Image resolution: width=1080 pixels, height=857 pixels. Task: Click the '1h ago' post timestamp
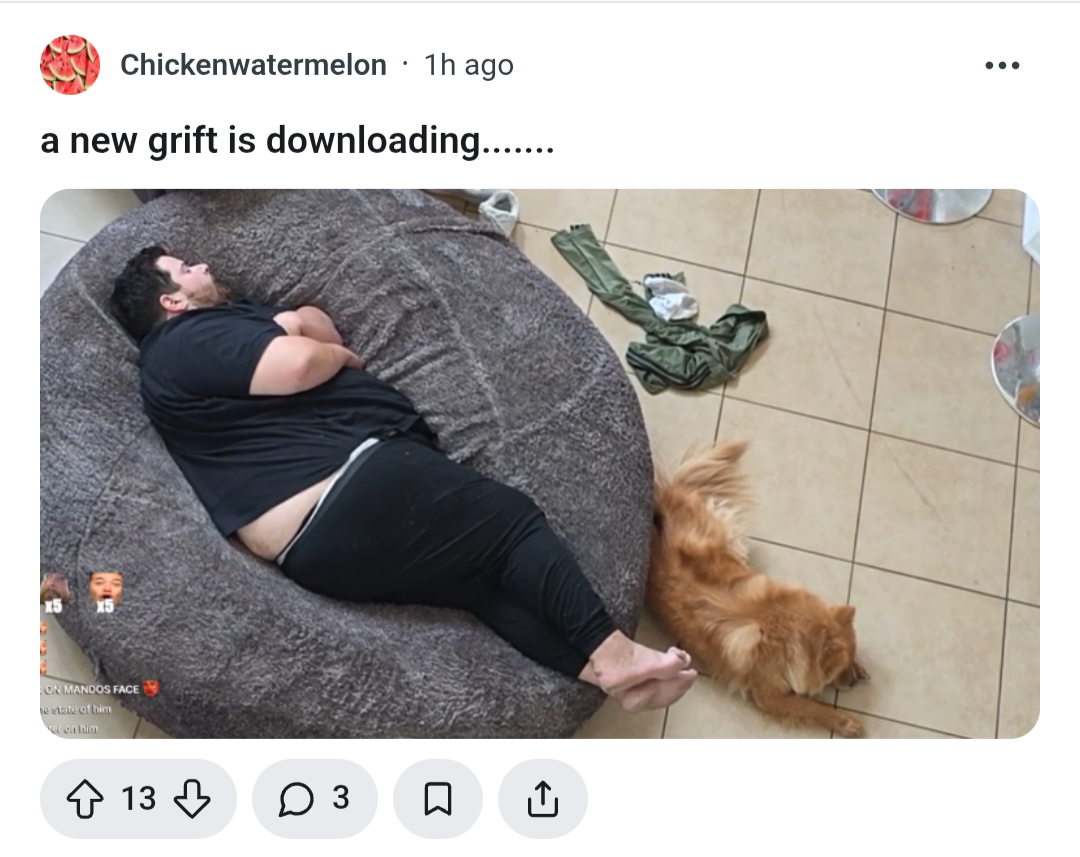click(469, 65)
